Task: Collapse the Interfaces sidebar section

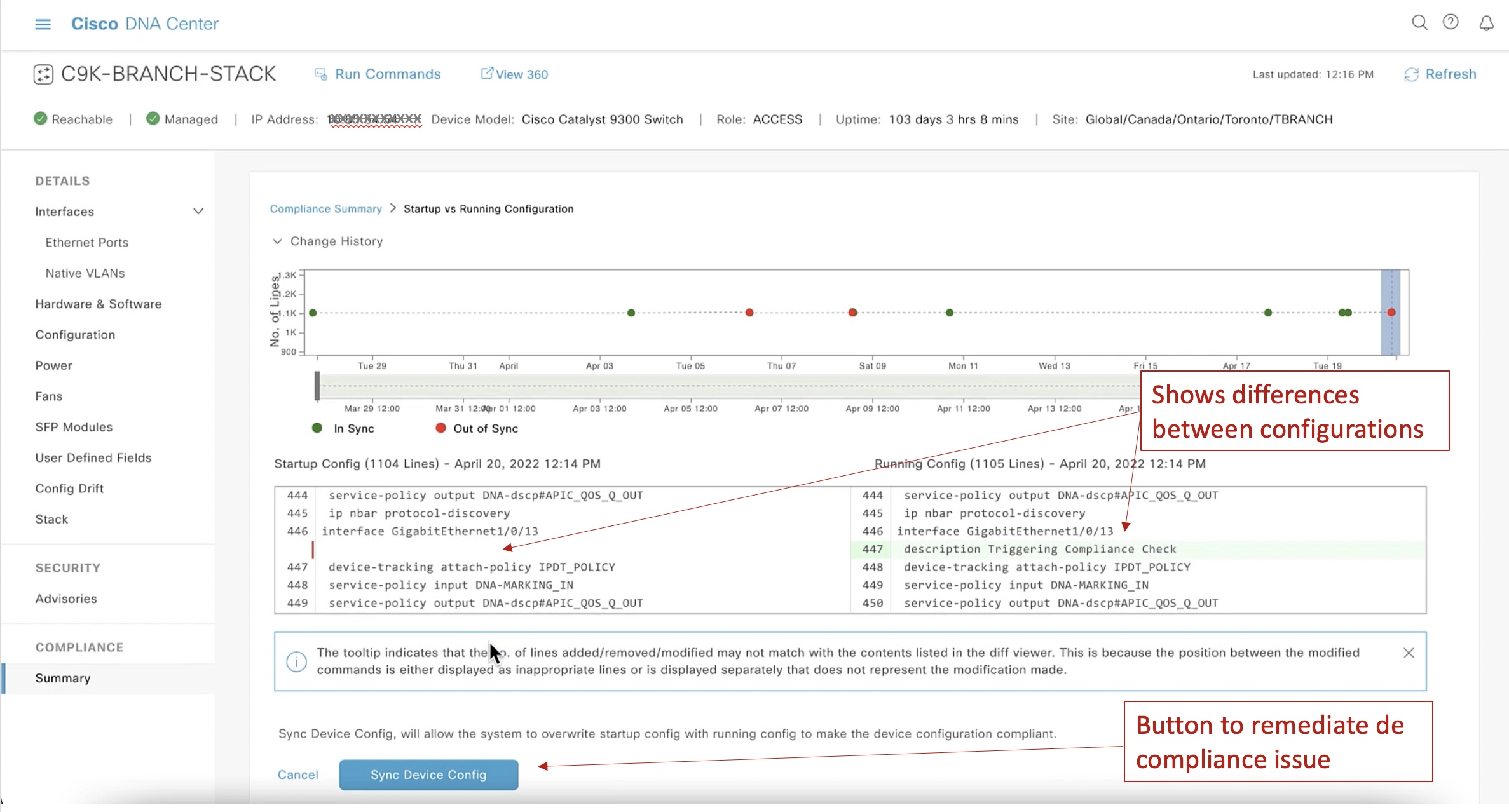Action: click(198, 212)
